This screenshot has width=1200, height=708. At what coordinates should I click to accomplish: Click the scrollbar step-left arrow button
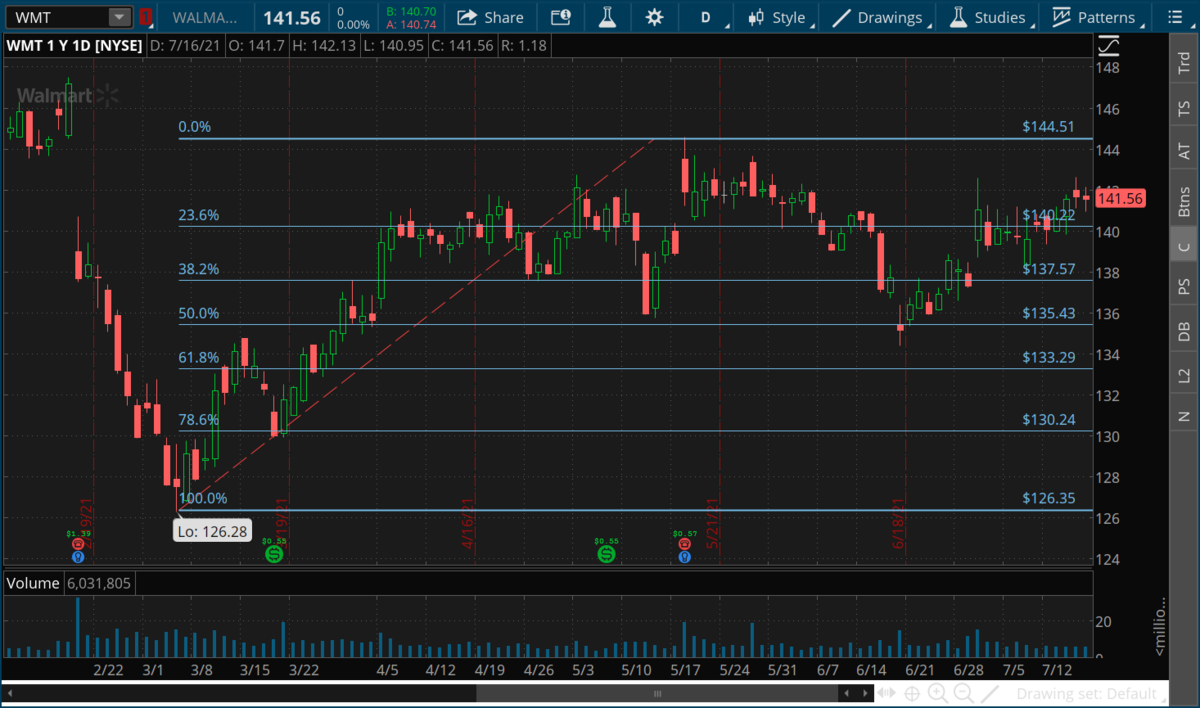click(847, 693)
